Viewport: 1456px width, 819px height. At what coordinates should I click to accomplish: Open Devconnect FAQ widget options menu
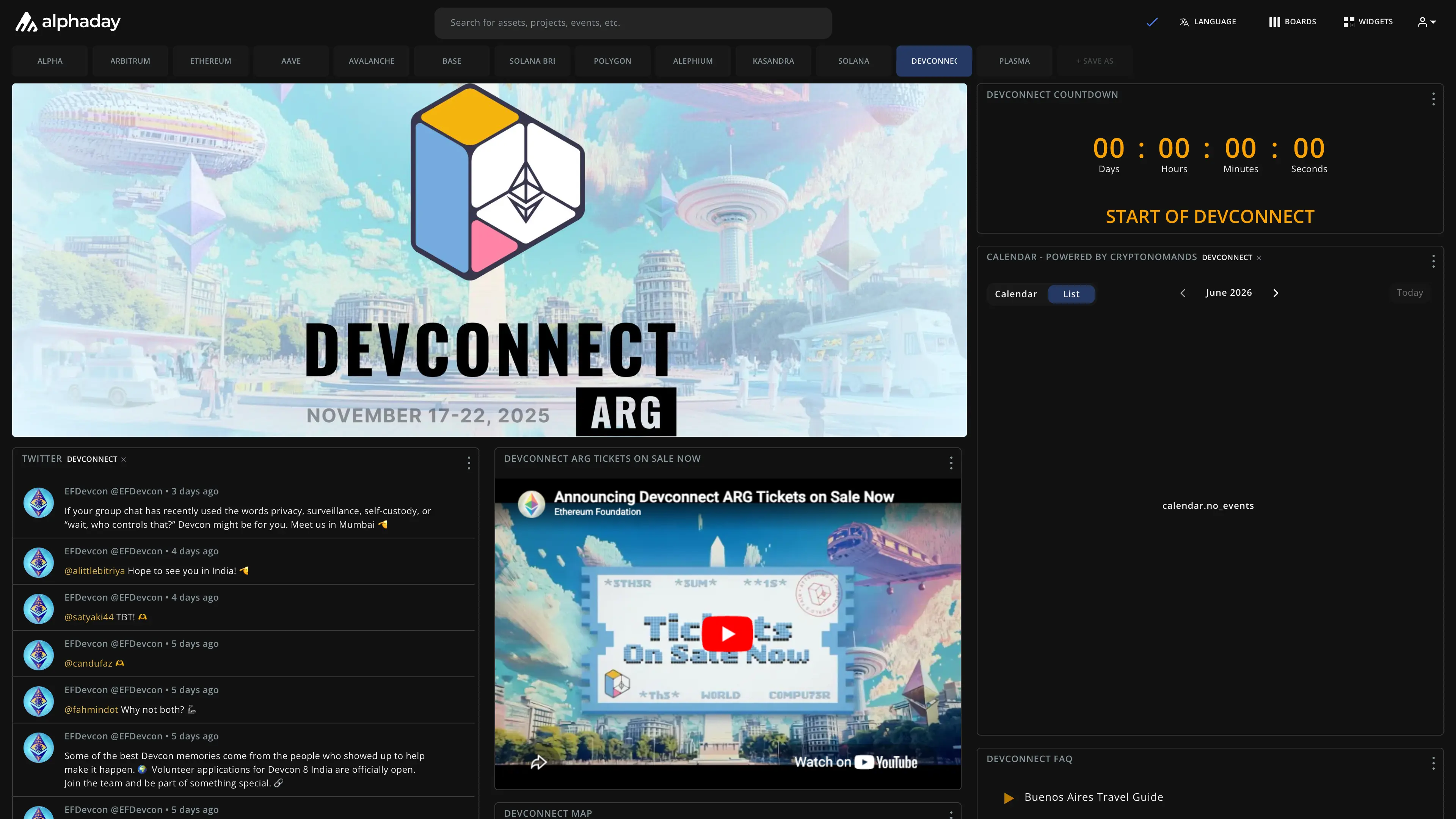tap(1433, 764)
